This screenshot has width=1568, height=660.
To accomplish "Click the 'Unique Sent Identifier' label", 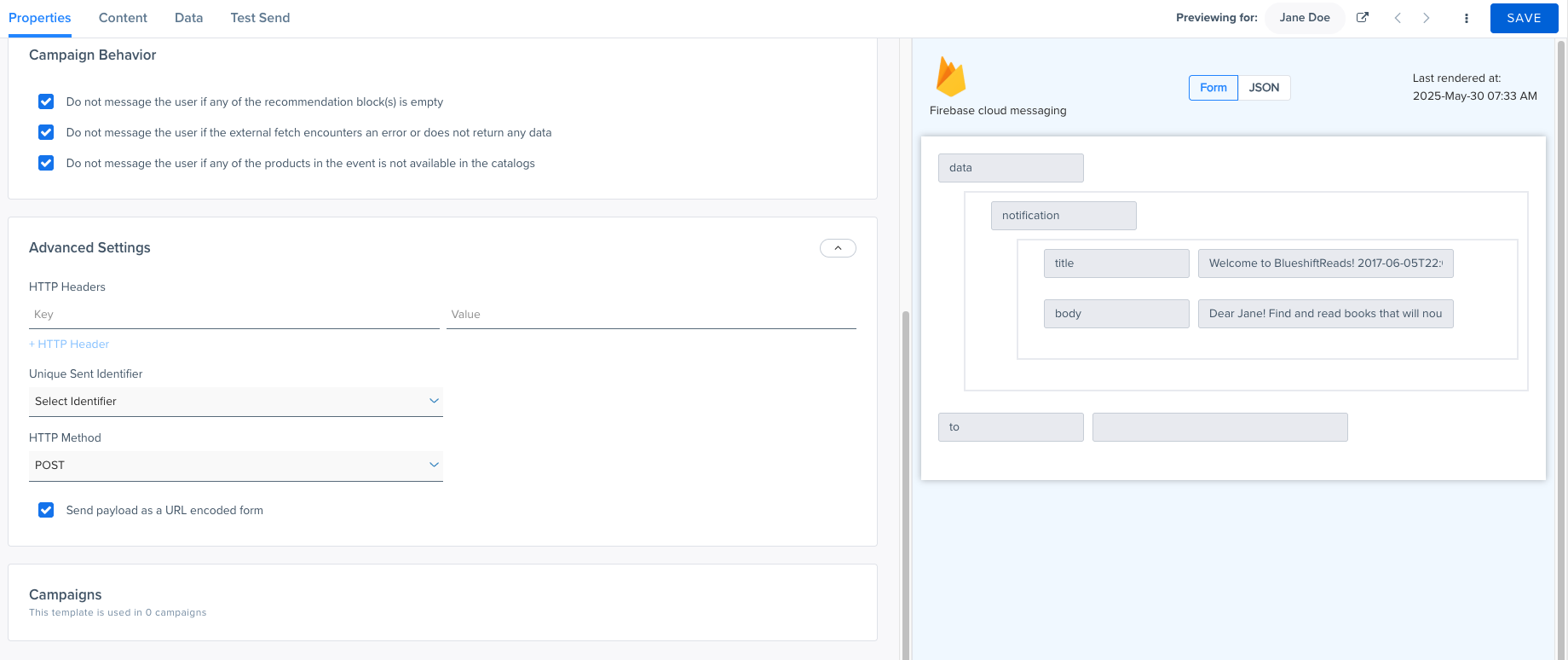I will [86, 374].
